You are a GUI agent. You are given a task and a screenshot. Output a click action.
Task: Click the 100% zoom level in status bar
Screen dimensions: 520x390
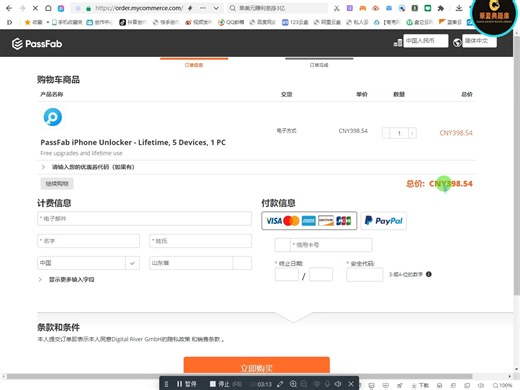point(502,386)
